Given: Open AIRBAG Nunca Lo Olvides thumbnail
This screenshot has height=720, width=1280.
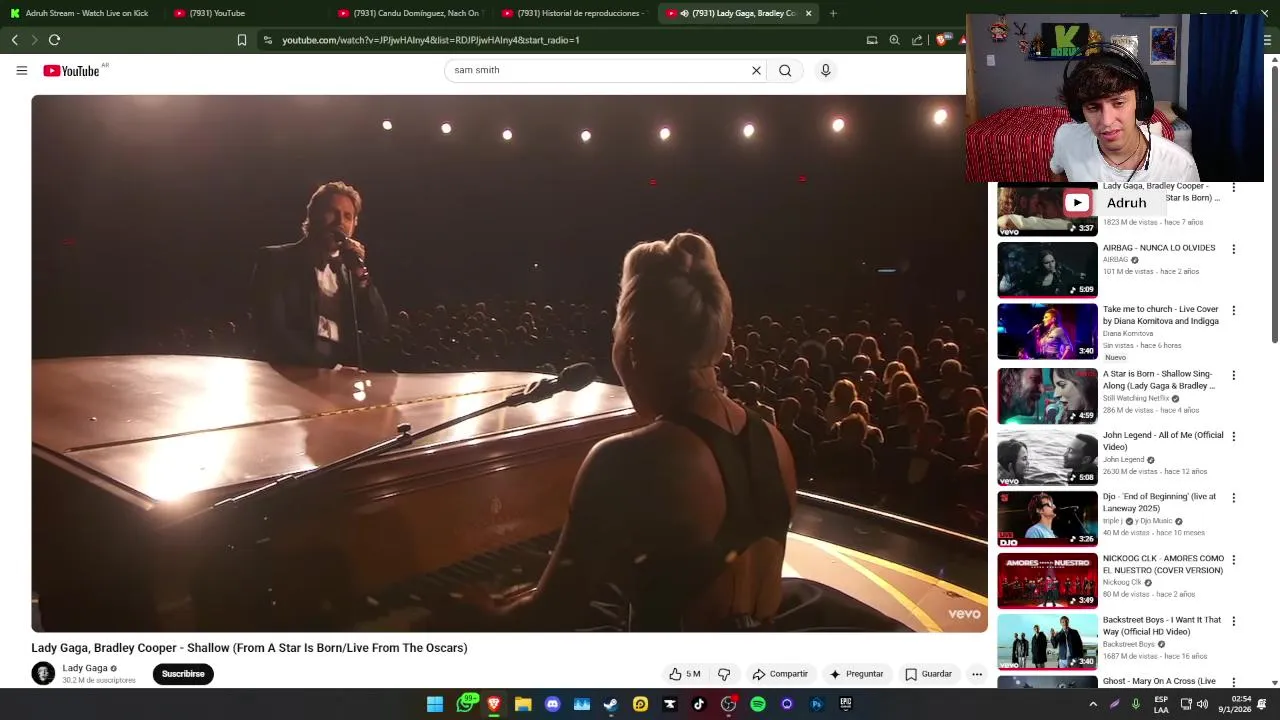Looking at the screenshot, I should point(1047,270).
